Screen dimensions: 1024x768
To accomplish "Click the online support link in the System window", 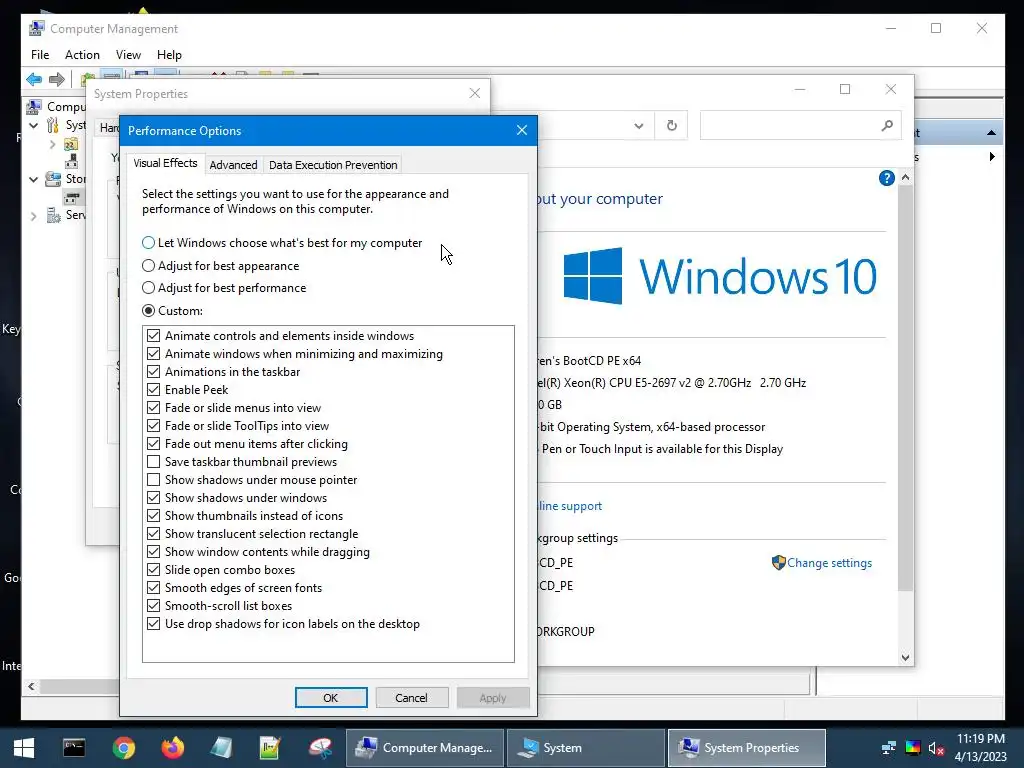I will tap(570, 506).
